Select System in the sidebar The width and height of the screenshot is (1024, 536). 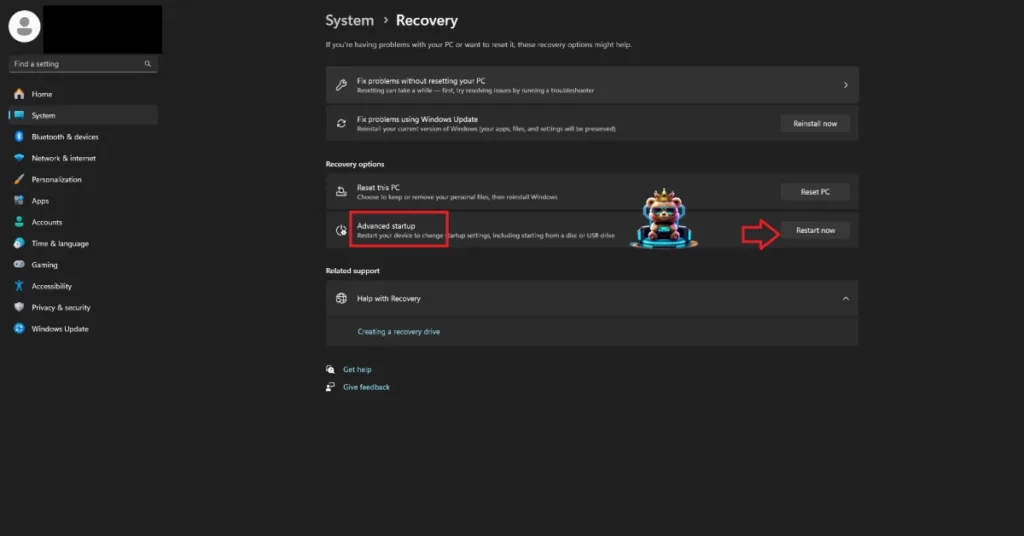(83, 115)
